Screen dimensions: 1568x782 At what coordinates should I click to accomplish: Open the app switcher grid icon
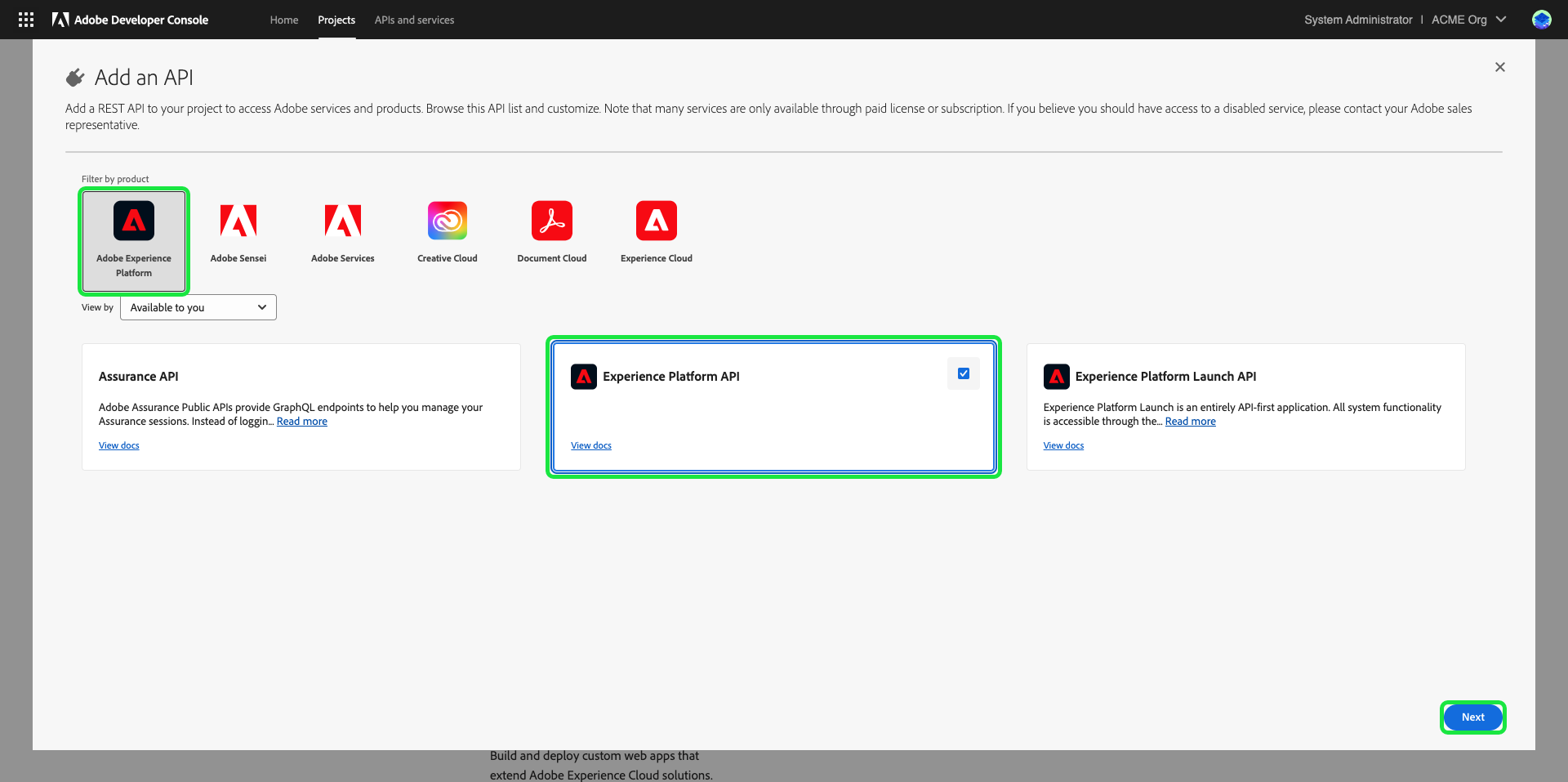tap(26, 20)
